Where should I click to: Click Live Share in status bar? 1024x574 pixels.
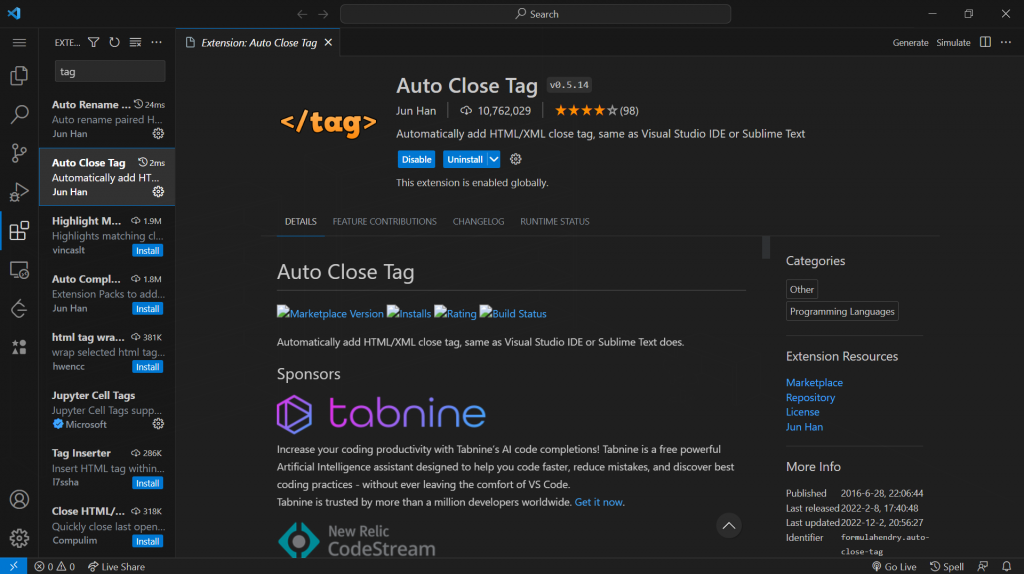116,566
